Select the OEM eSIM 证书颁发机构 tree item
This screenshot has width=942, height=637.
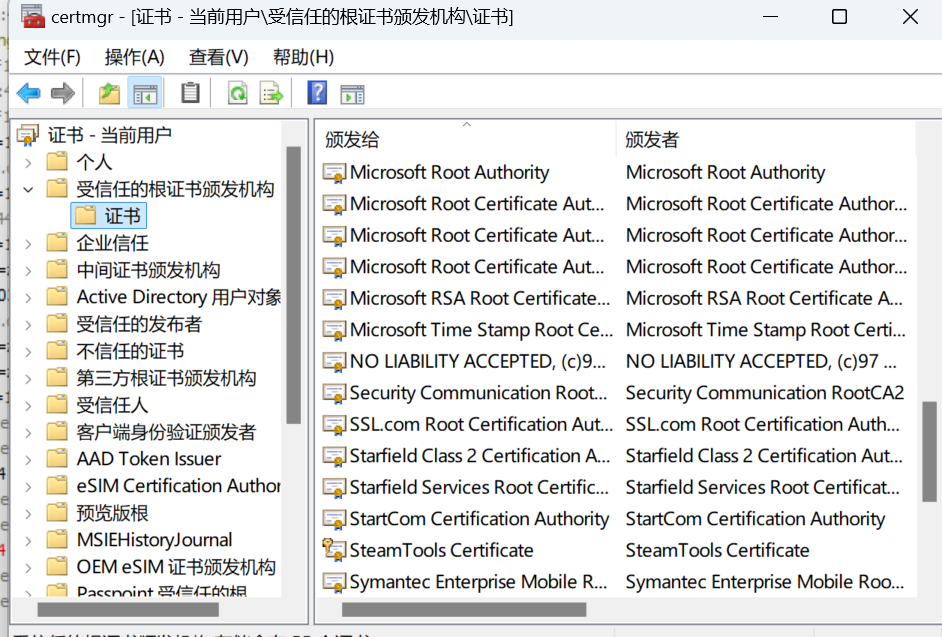pyautogui.click(x=176, y=567)
